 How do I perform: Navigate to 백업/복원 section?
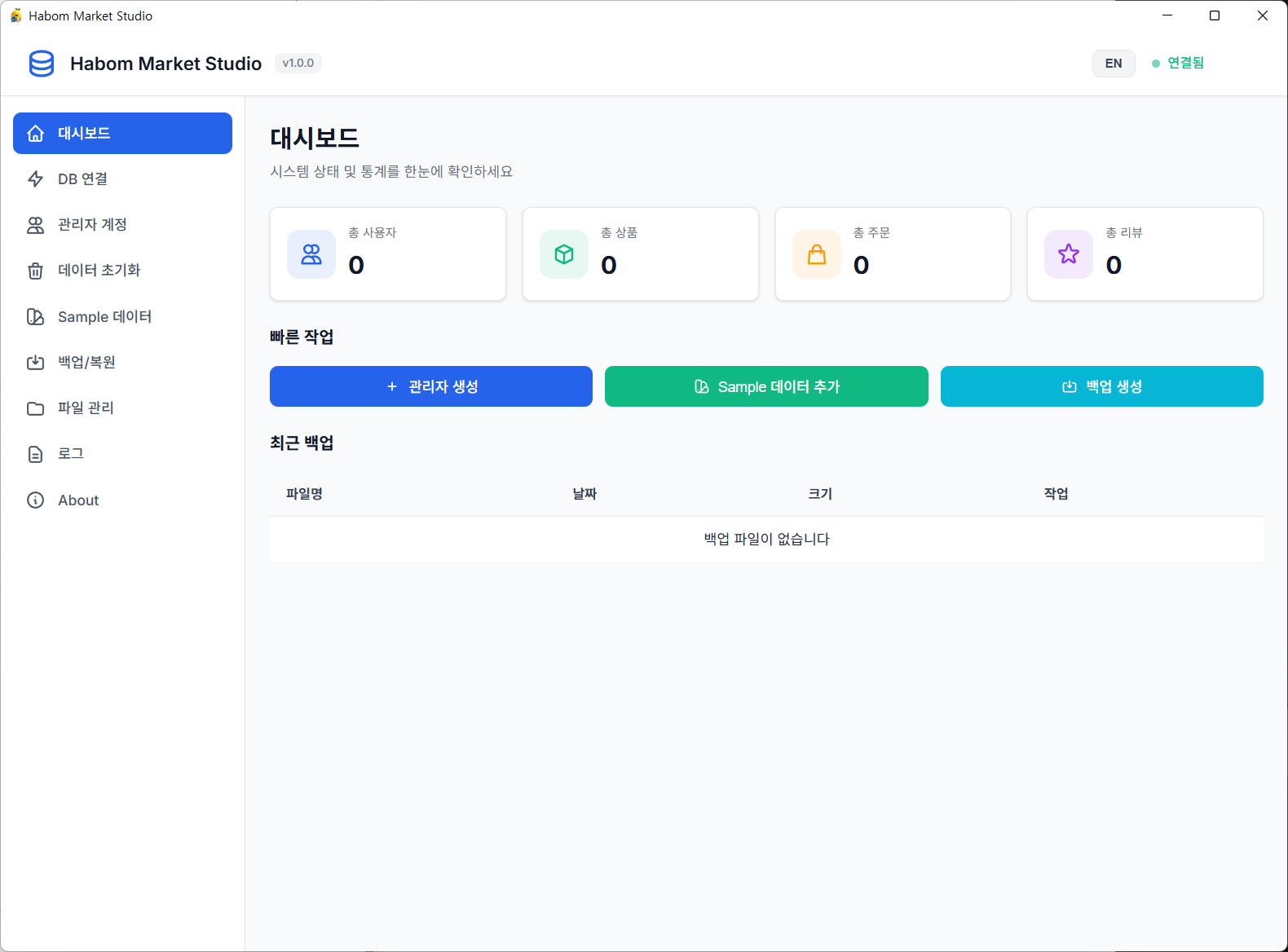click(86, 363)
